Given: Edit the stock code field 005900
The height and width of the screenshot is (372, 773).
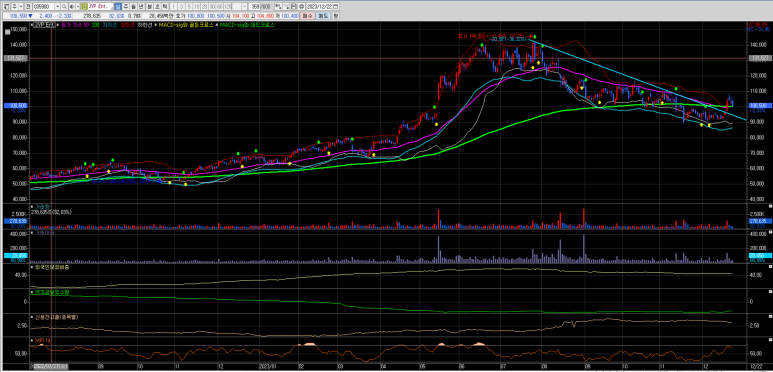Looking at the screenshot, I should pos(43,6).
